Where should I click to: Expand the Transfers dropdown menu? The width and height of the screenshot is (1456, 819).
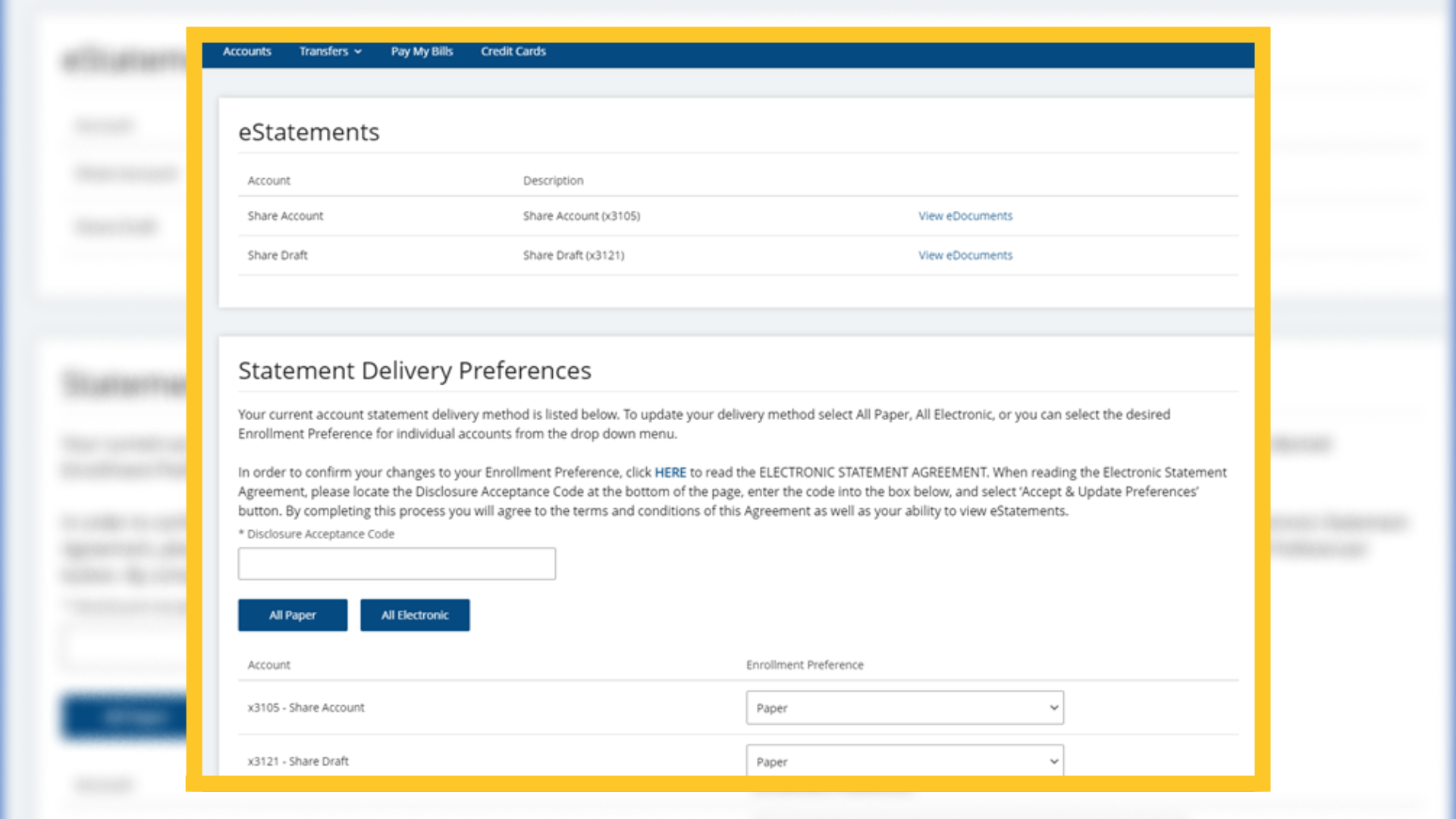coord(324,52)
